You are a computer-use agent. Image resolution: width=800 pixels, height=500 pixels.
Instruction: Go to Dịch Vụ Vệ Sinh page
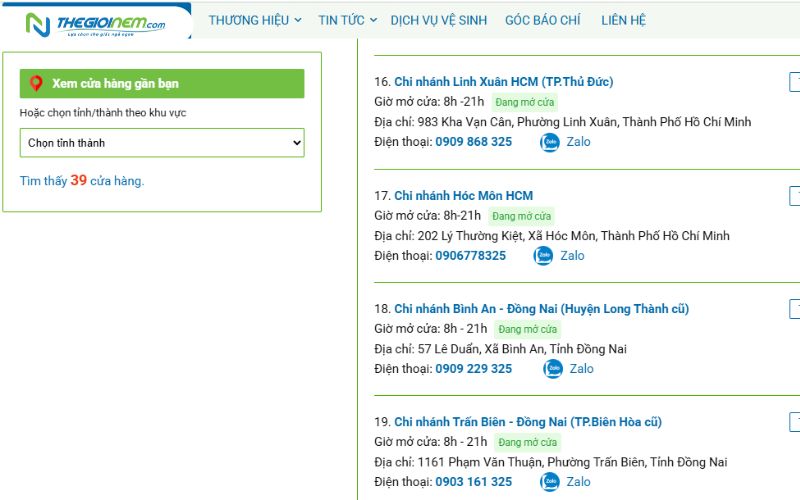439,20
